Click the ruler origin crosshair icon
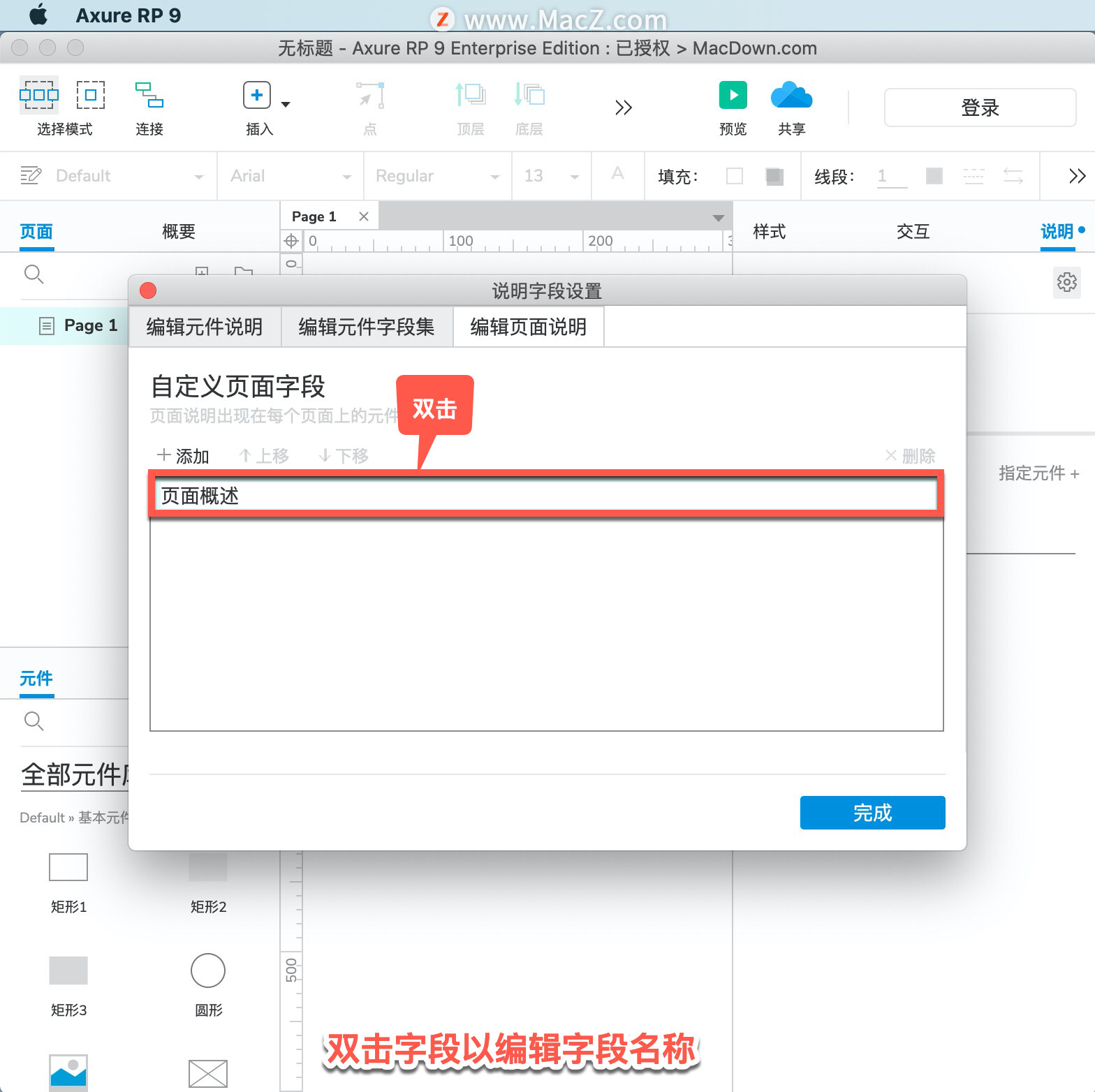Screen dimensions: 1095x1092 point(291,242)
